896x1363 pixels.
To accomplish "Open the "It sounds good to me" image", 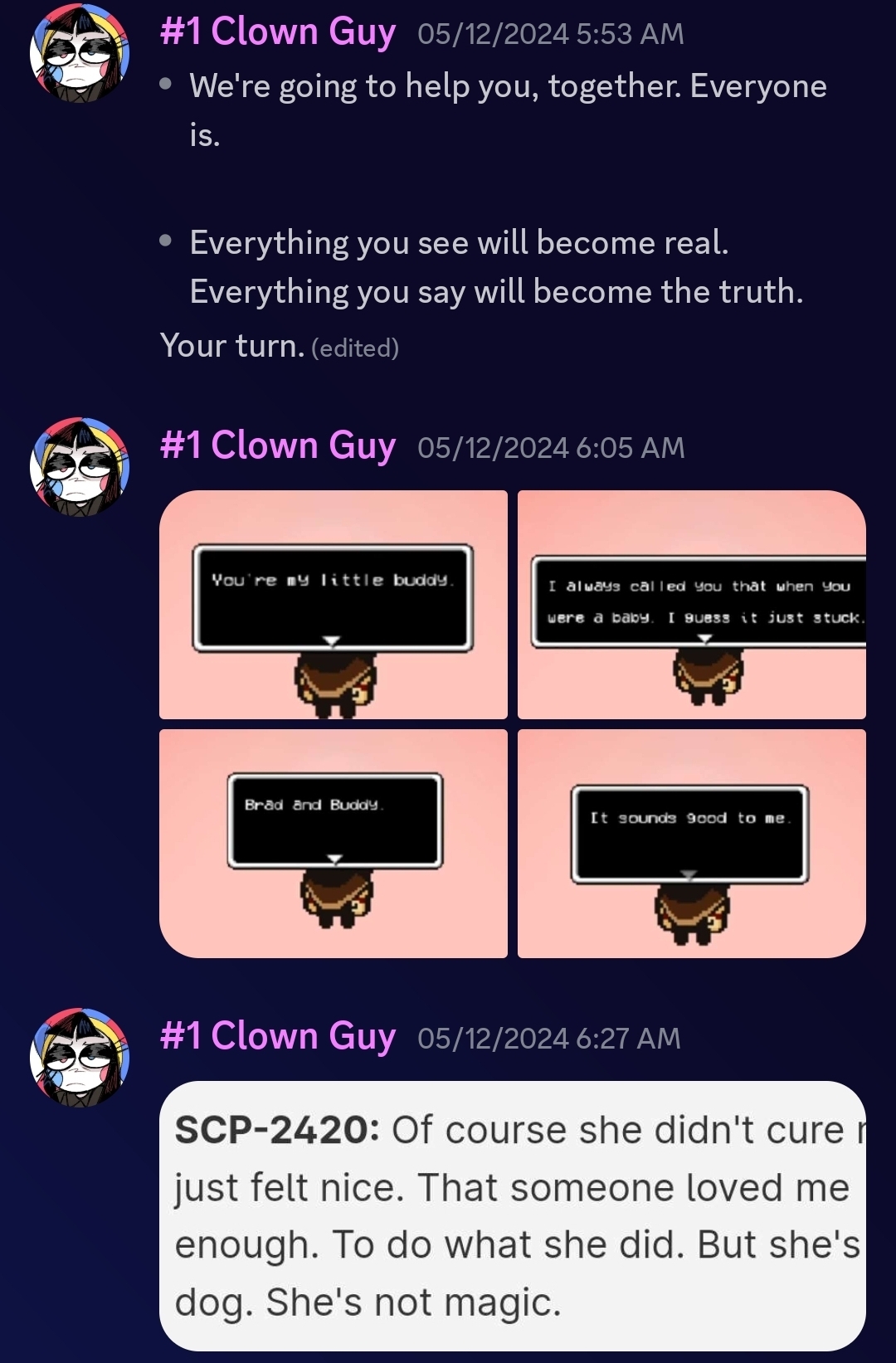I will coord(692,844).
